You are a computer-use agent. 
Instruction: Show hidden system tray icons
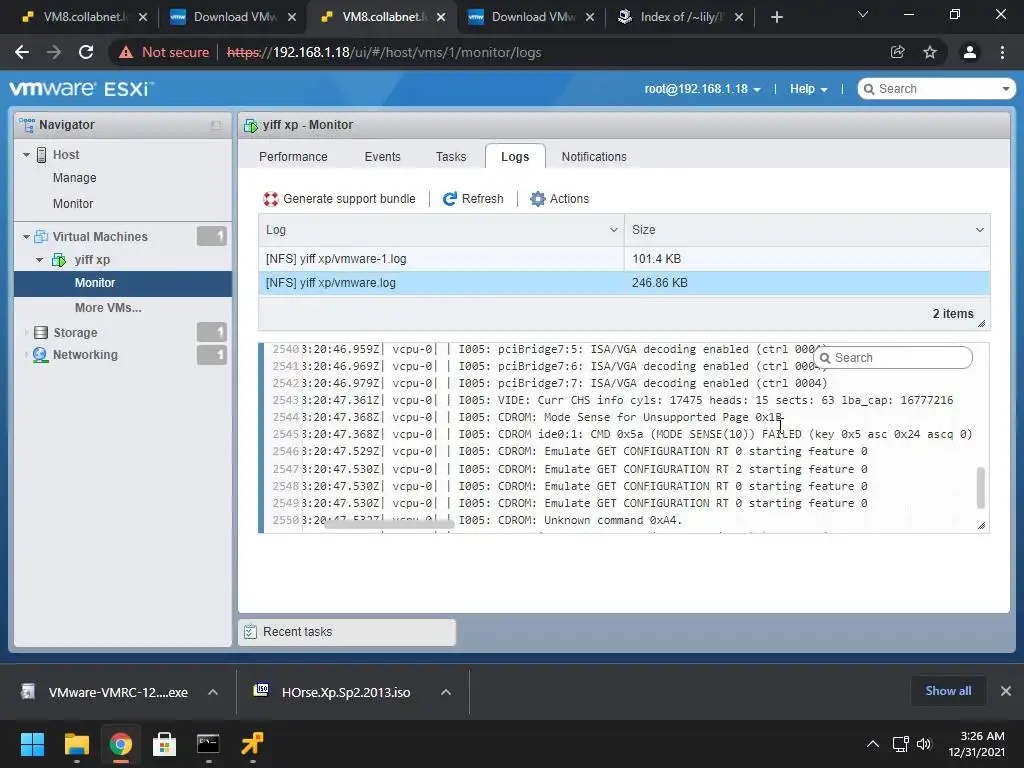tap(872, 744)
